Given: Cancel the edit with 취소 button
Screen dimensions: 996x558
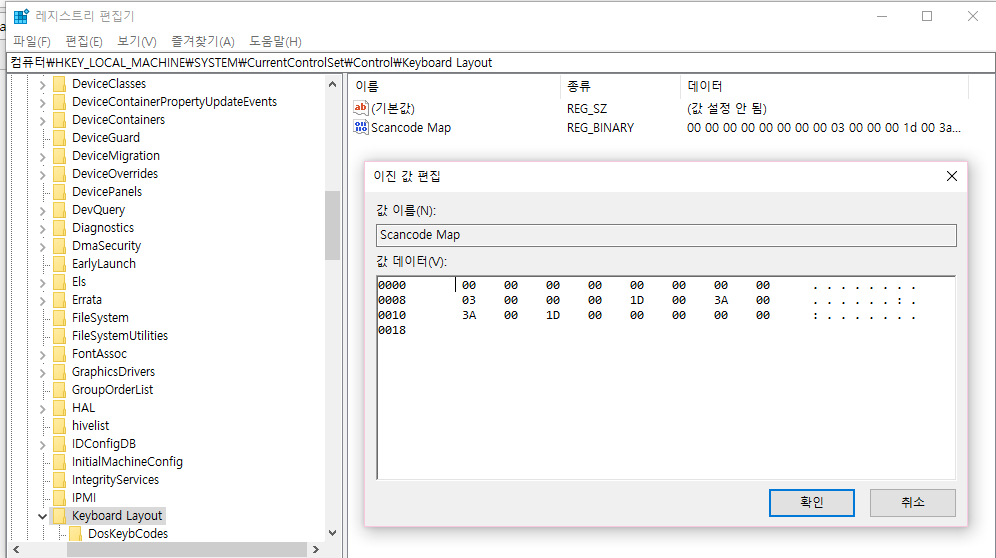Looking at the screenshot, I should 912,503.
